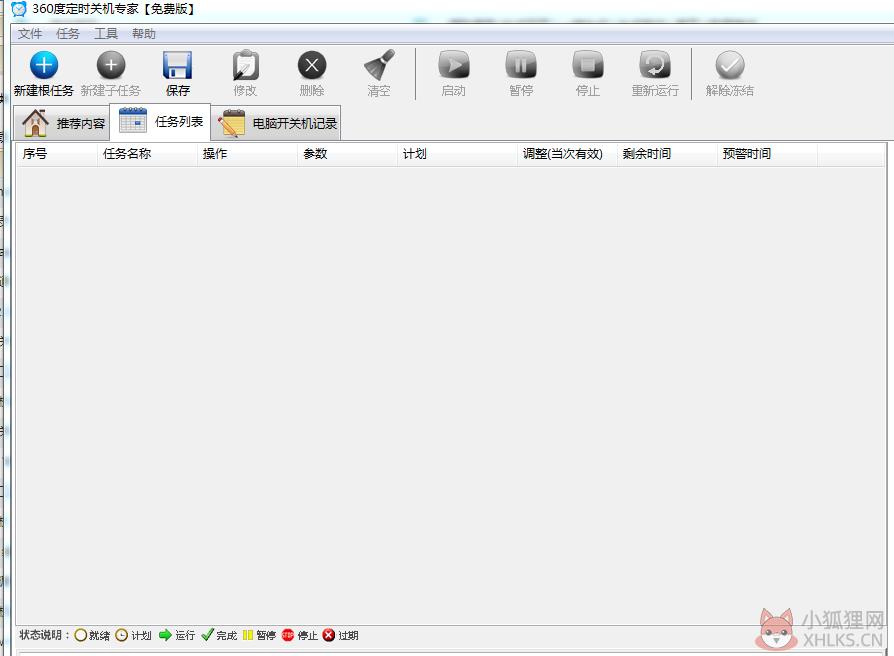Viewport: 894px width, 656px height.
Task: Open the 文件 menu
Action: [x=30, y=34]
